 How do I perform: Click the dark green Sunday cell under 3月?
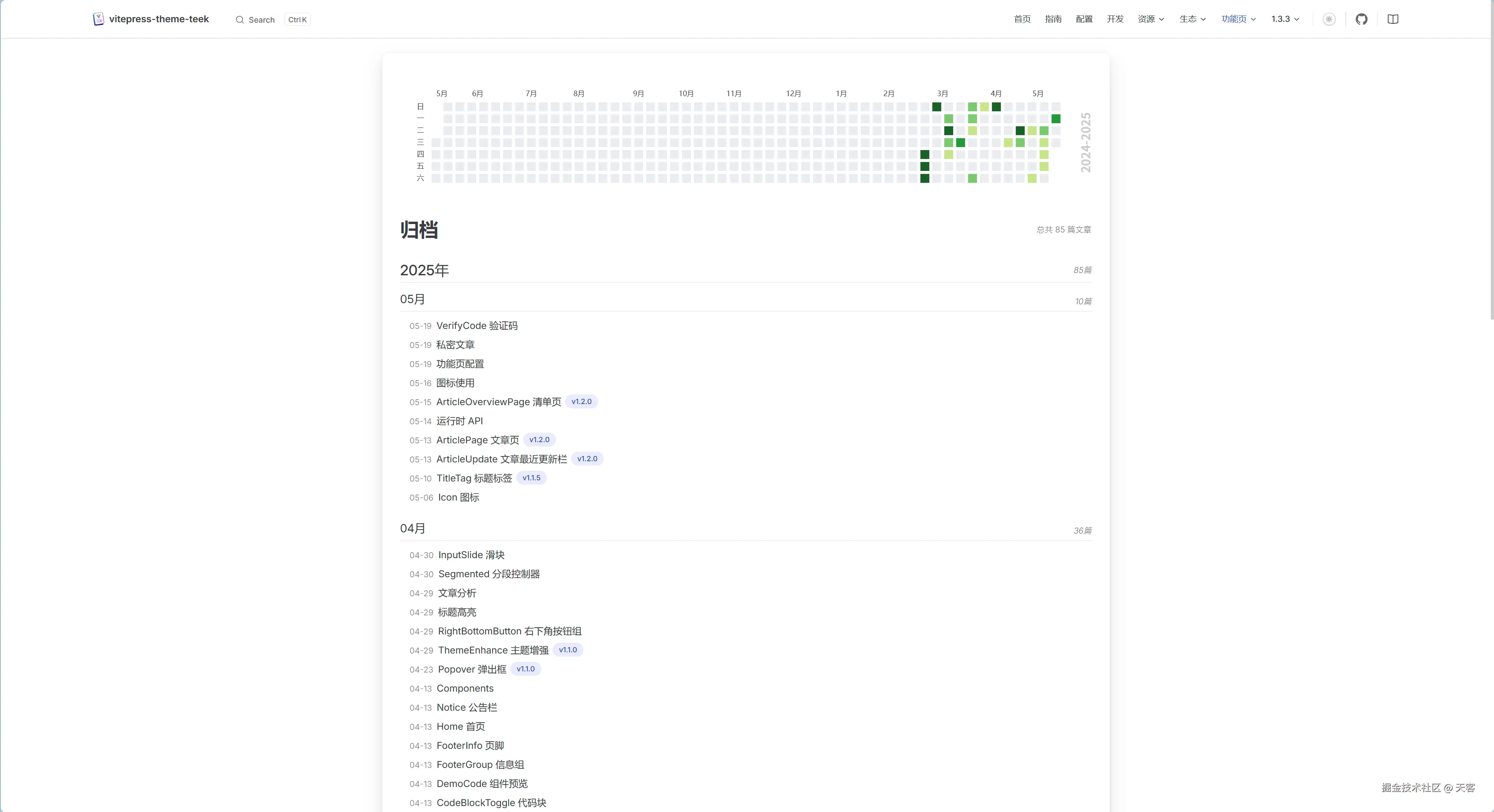[936, 106]
